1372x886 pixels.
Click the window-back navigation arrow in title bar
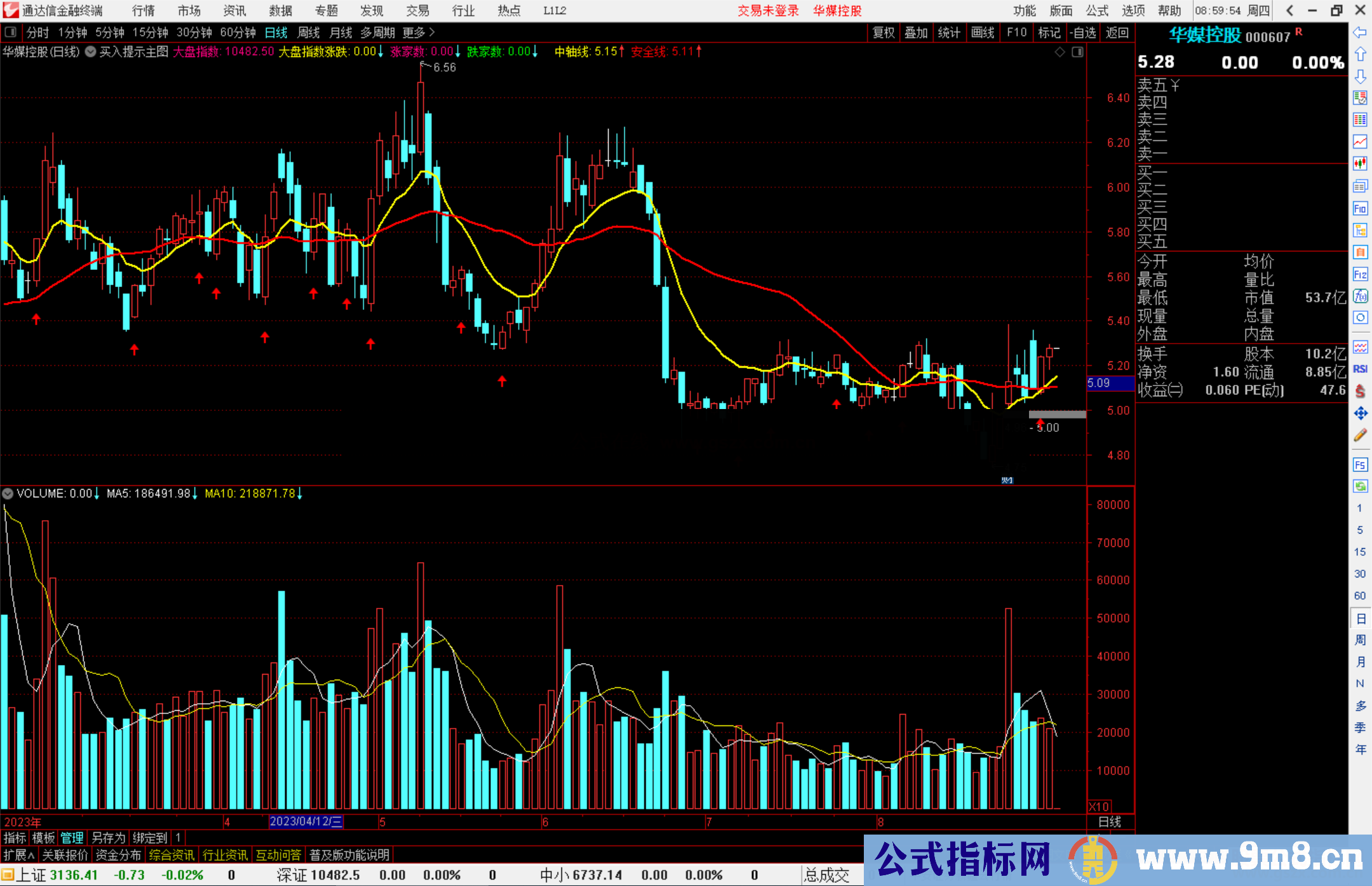(x=1289, y=11)
